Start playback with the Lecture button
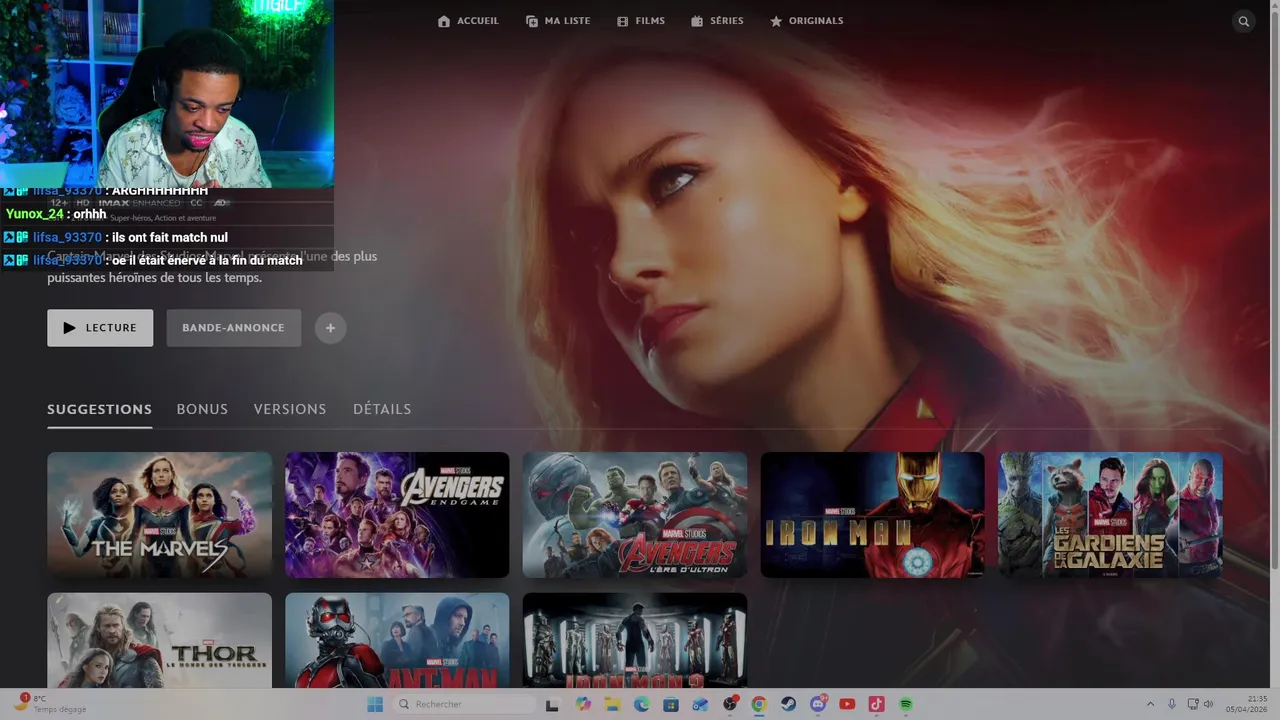 (100, 328)
